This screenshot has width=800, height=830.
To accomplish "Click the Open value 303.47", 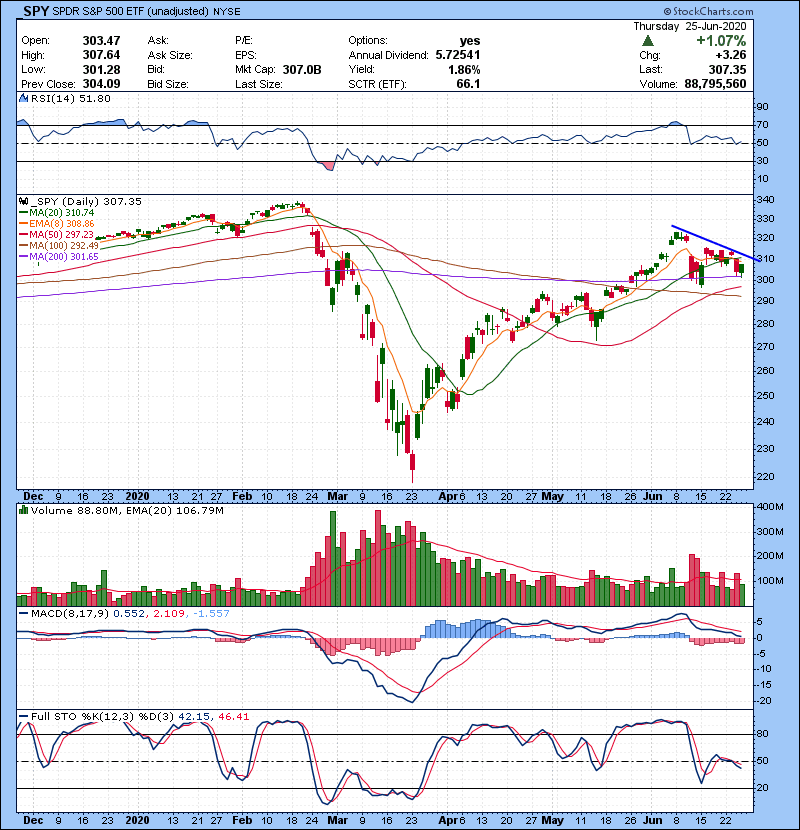I will [x=101, y=41].
